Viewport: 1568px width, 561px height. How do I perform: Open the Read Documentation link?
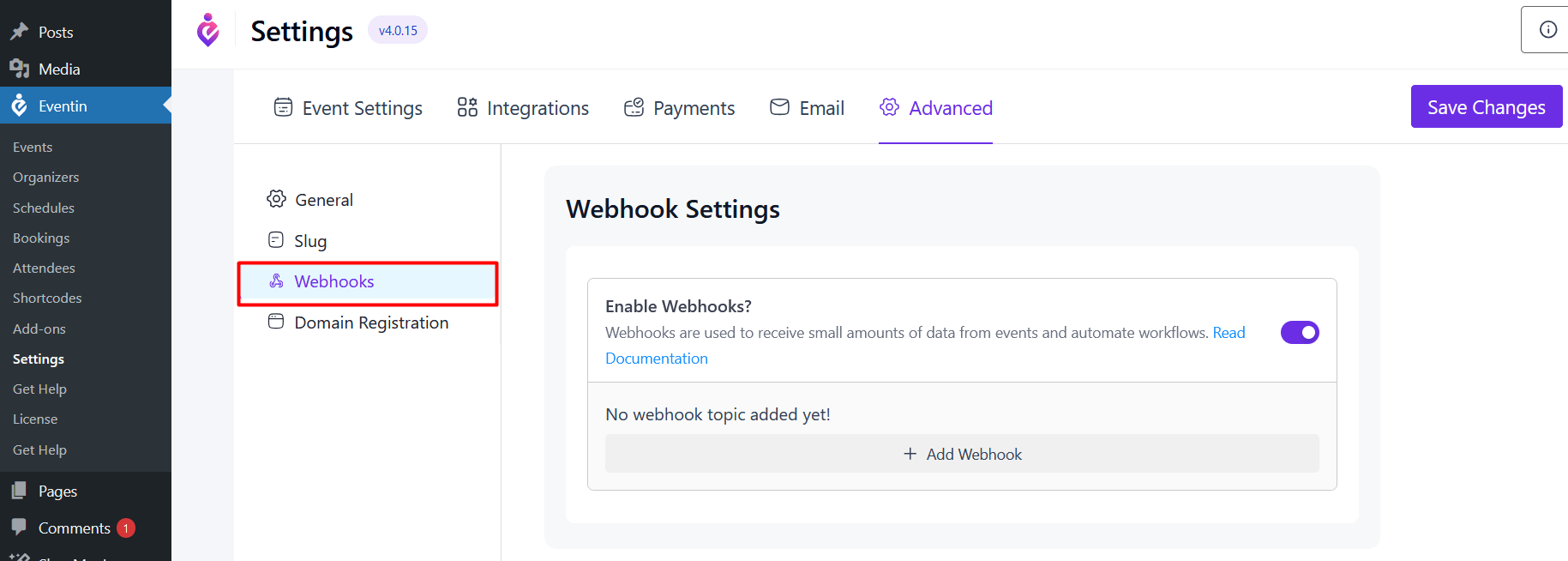pos(1228,333)
